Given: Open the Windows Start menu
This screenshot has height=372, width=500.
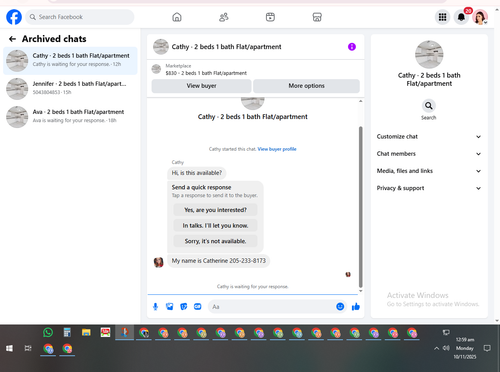Looking at the screenshot, I should [x=9, y=348].
